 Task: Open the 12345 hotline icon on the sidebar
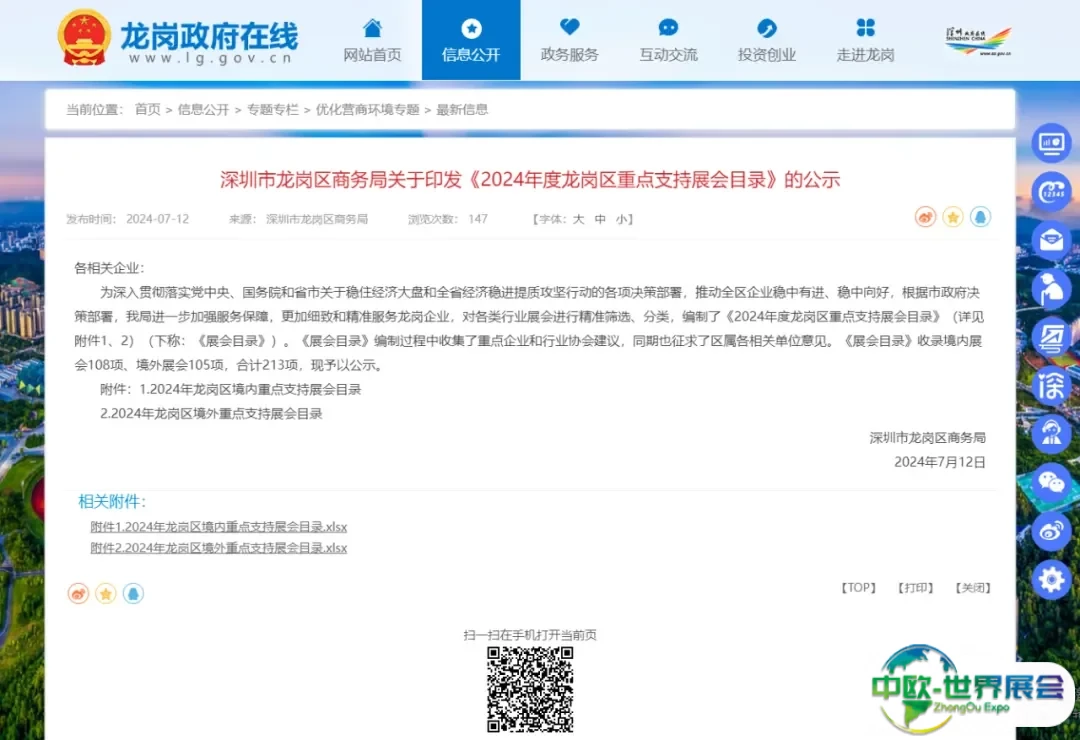tap(1051, 190)
